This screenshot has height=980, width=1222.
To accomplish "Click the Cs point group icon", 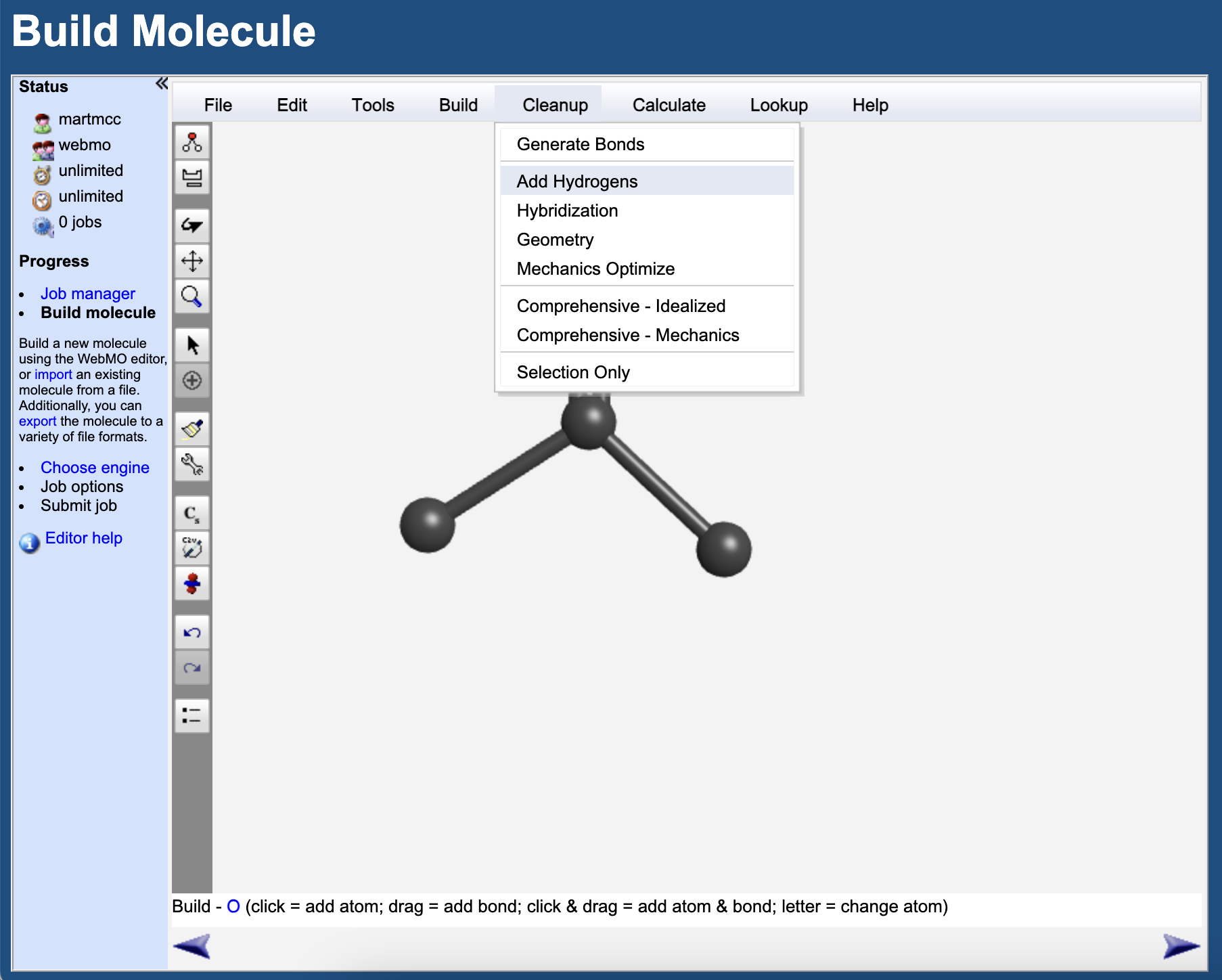I will tap(191, 512).
